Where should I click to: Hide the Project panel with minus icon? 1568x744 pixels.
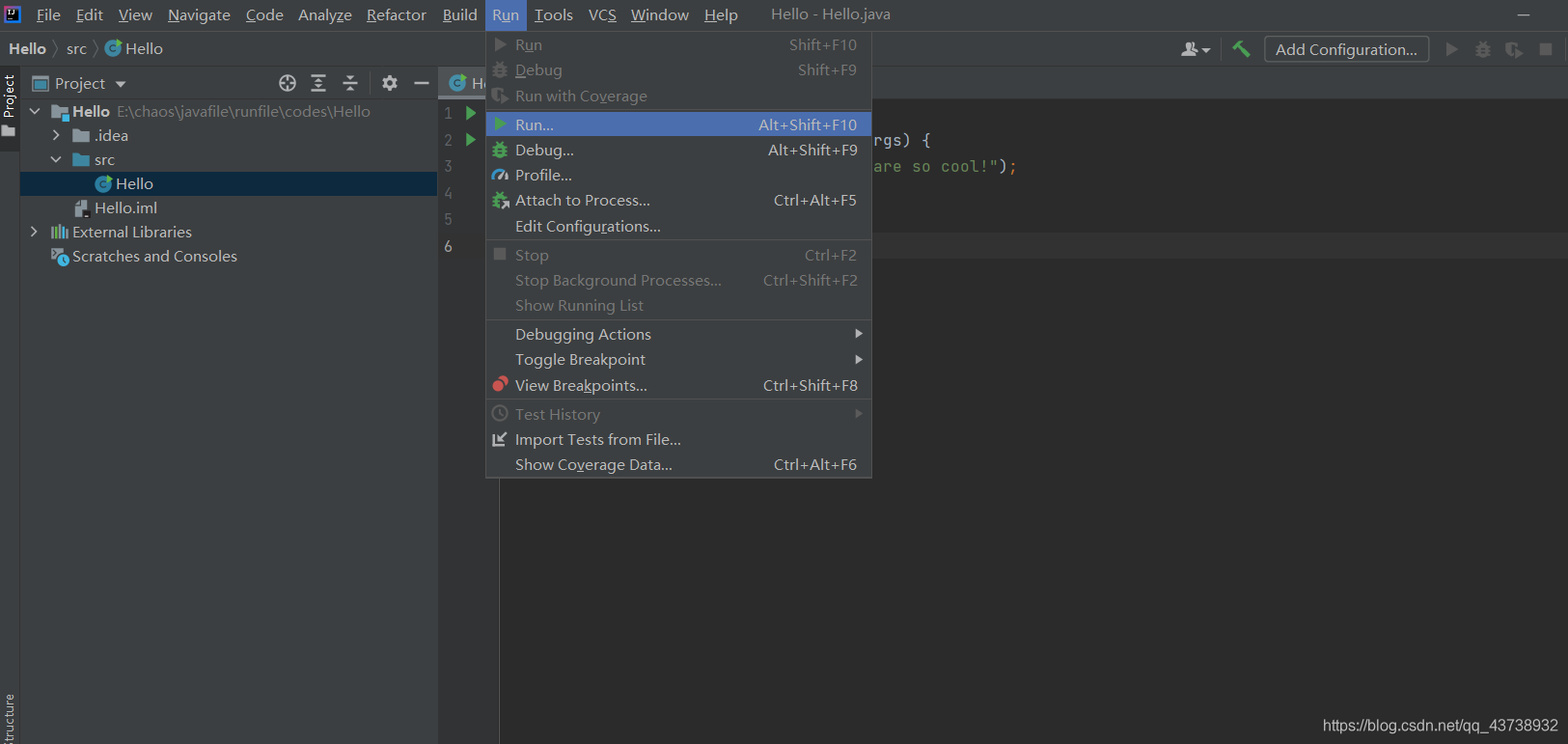[x=422, y=83]
